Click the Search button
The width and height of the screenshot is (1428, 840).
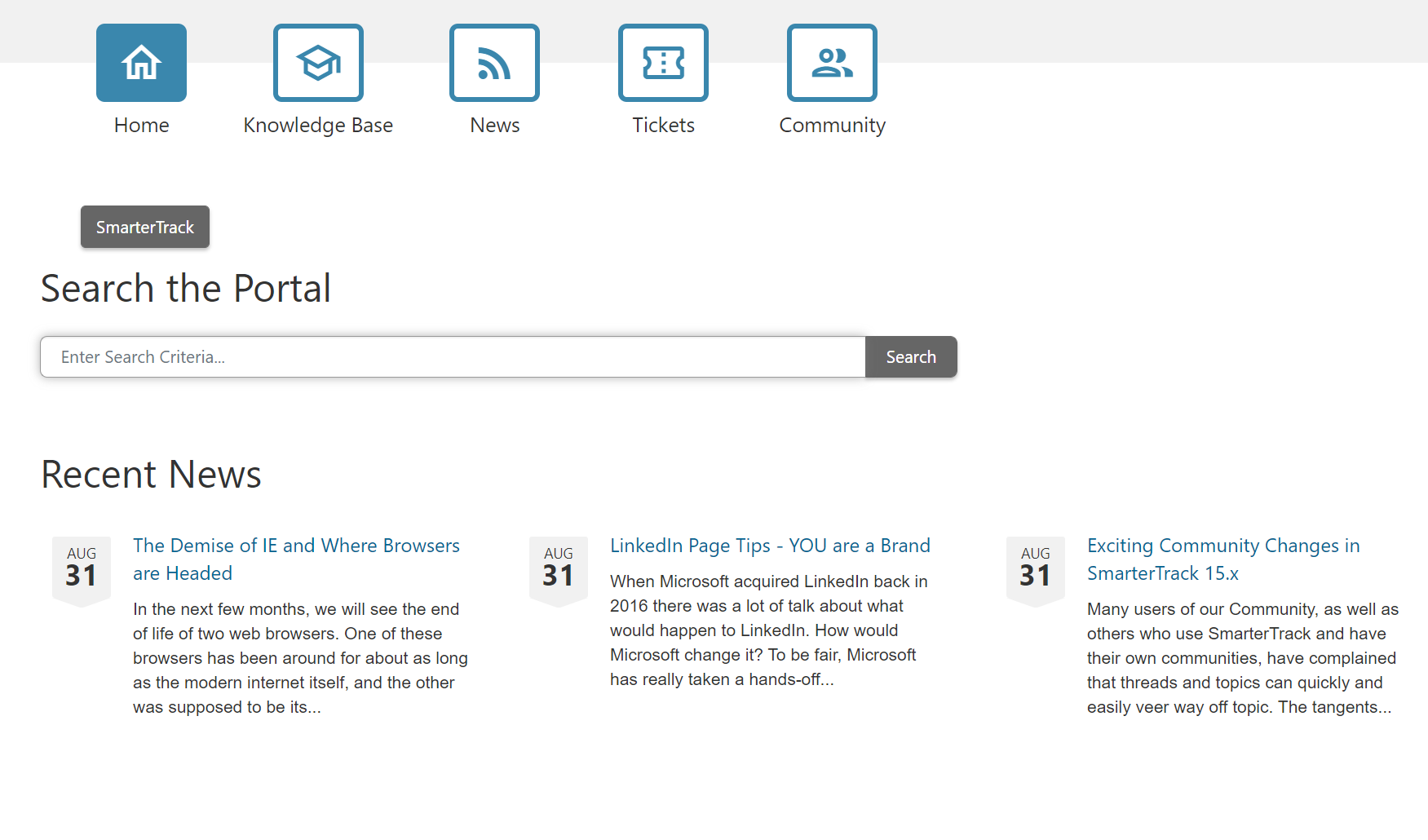tap(911, 357)
